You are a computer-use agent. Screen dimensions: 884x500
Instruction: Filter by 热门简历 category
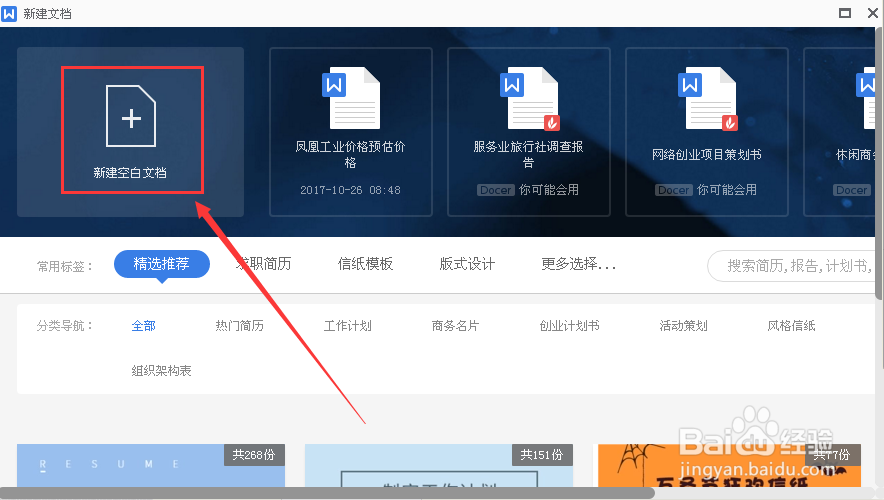click(239, 326)
